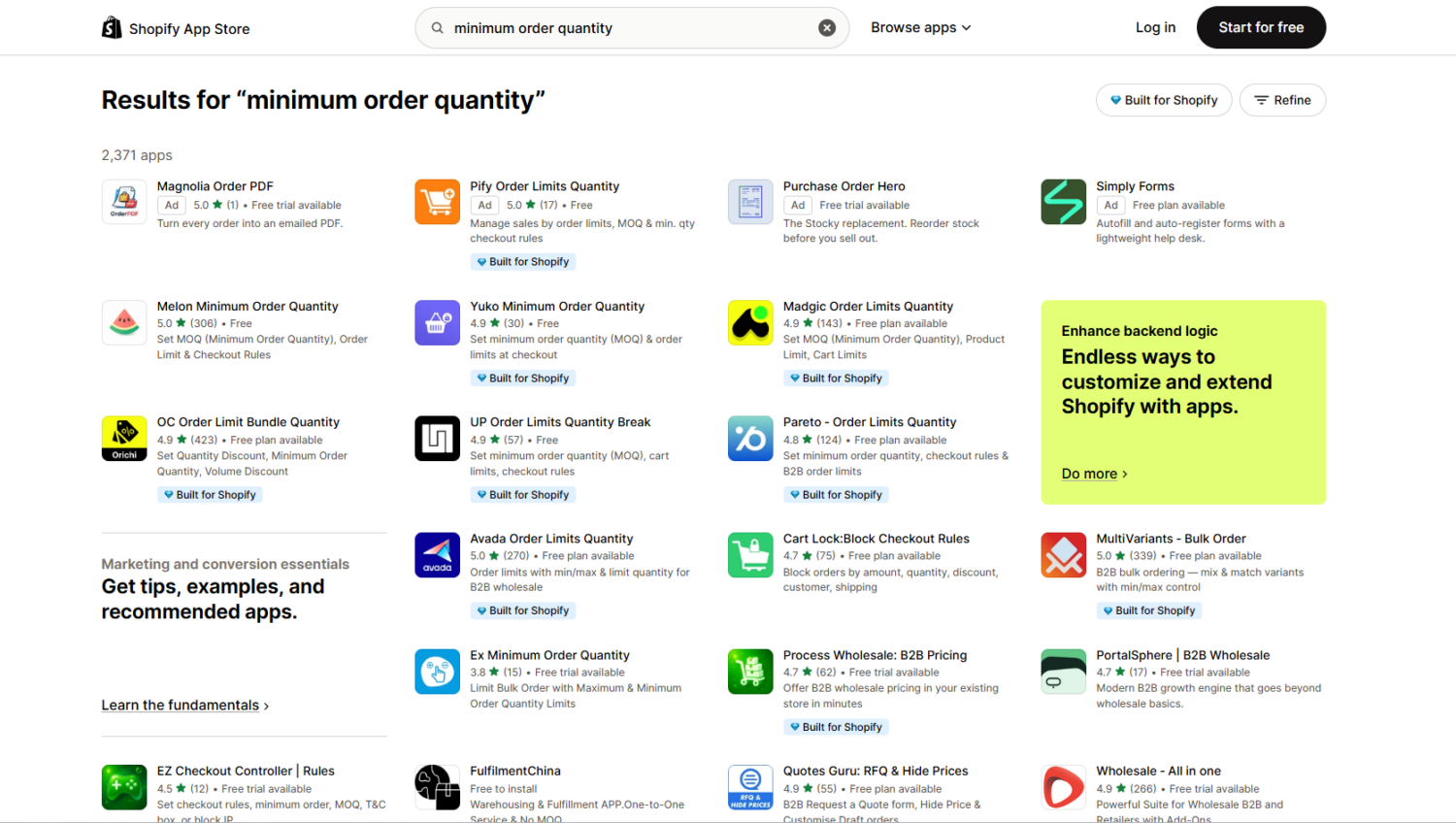
Task: Open Magdic Order Limits Quantity icon
Action: tap(750, 322)
